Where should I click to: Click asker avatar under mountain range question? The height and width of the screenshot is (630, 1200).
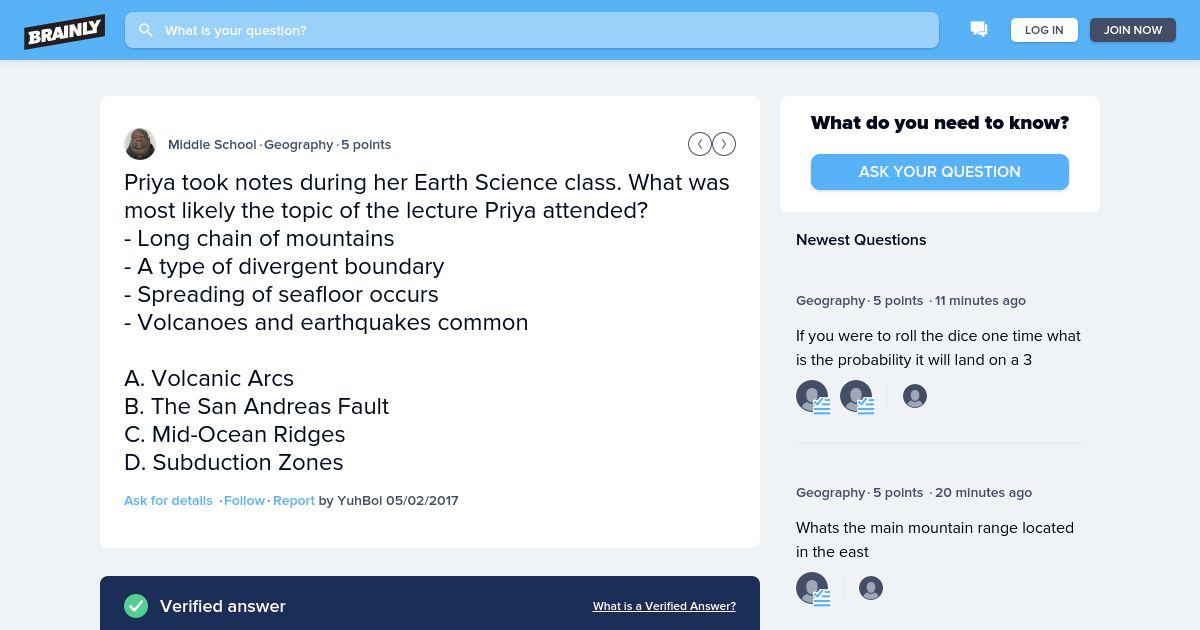click(x=871, y=588)
